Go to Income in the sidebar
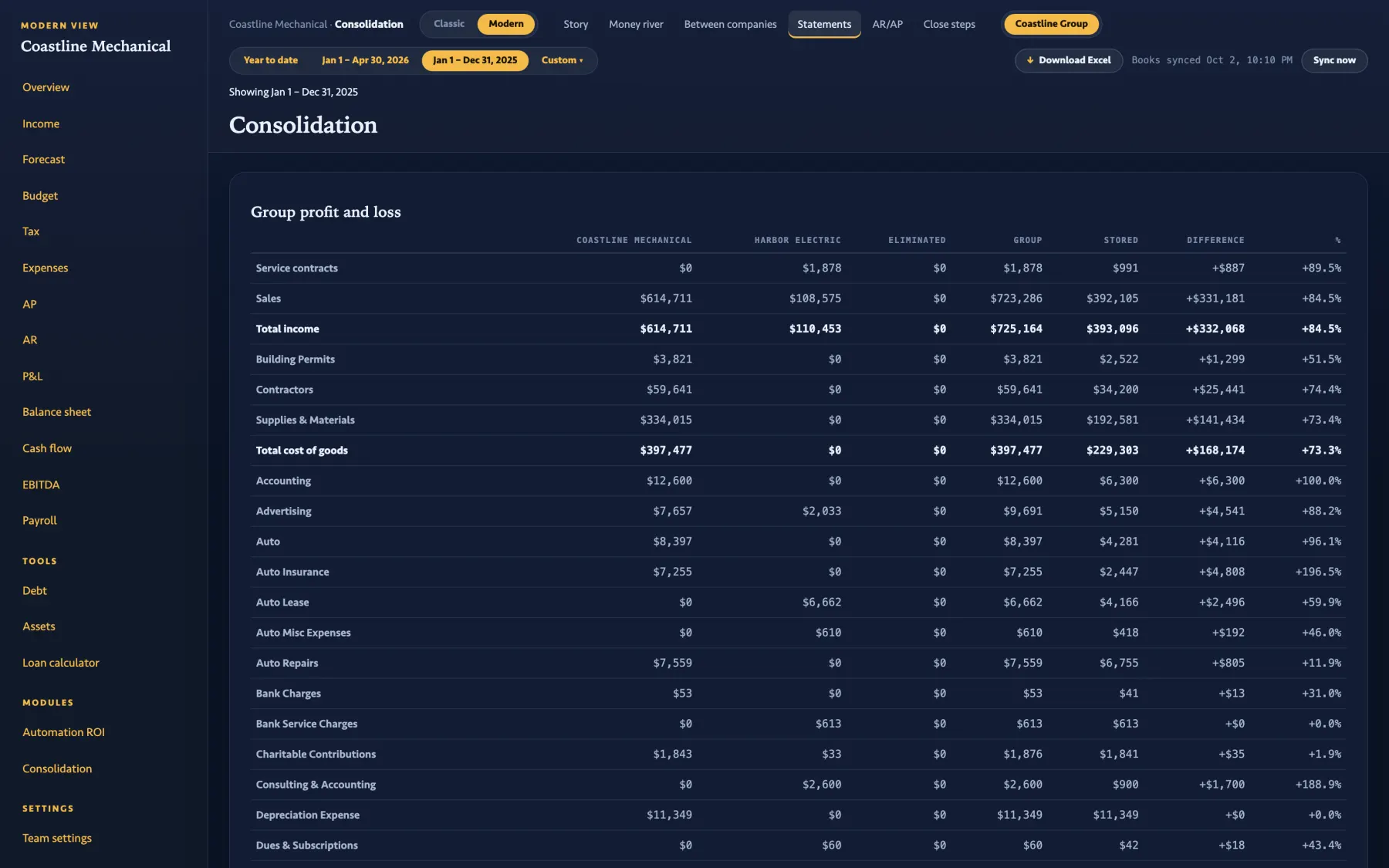This screenshot has width=1389, height=868. click(41, 123)
